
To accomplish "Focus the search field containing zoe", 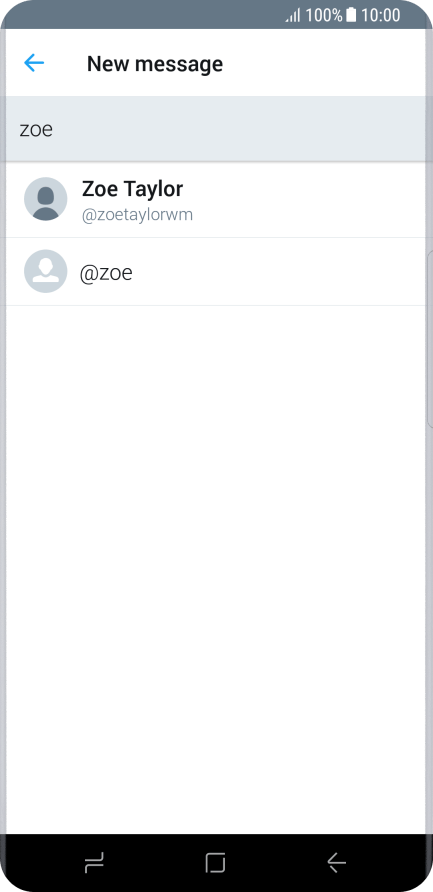I will pos(216,129).
